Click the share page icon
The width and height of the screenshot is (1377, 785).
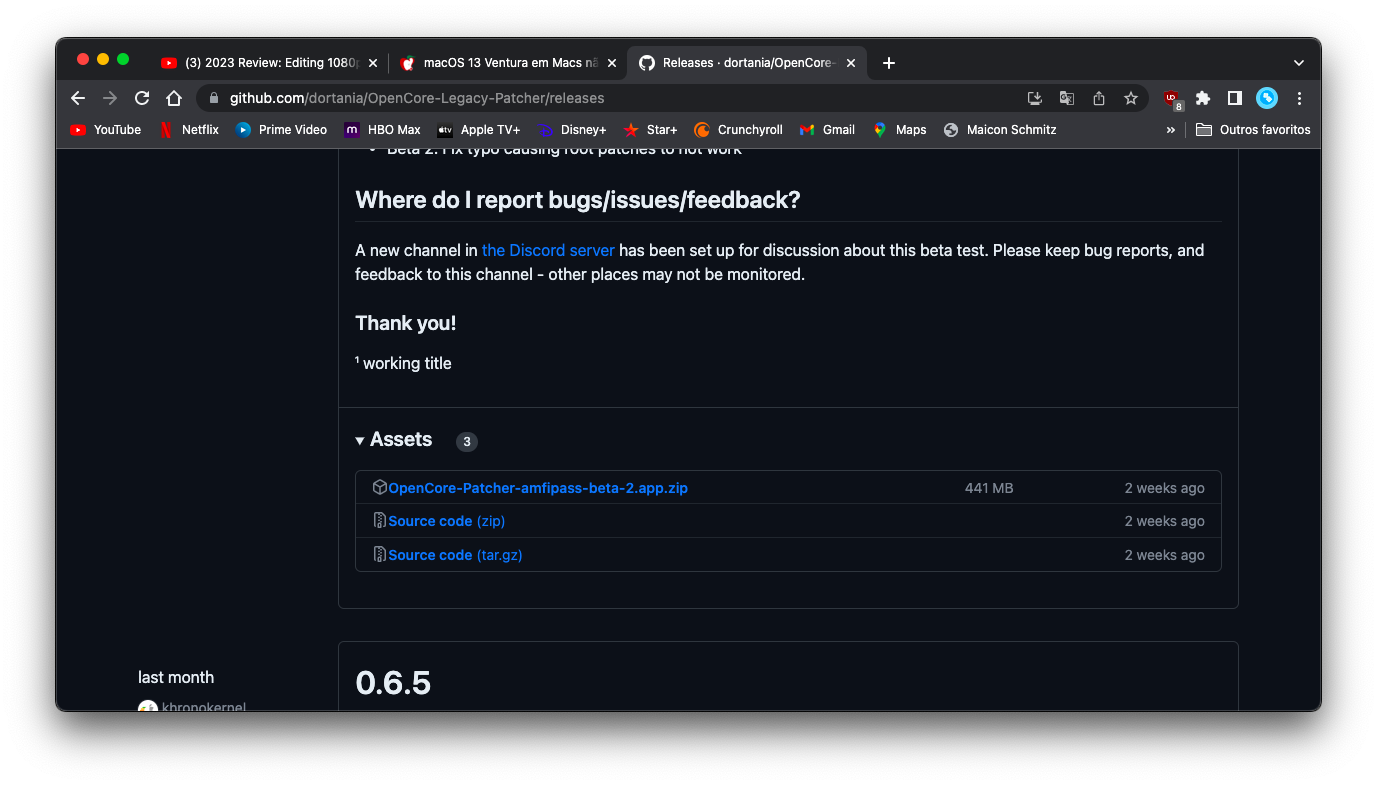point(1099,98)
